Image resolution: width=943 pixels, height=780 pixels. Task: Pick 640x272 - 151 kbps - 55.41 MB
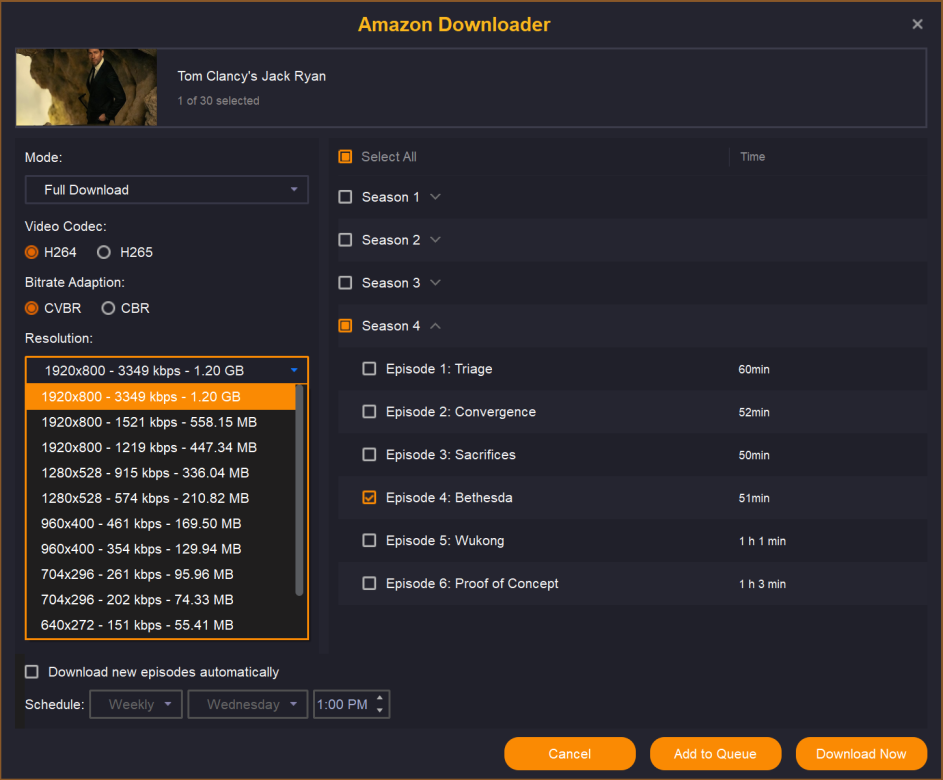(161, 625)
